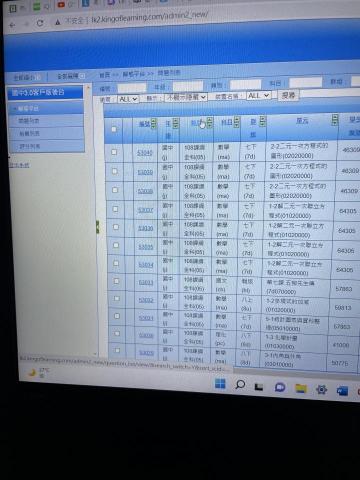Click sort arrows next to 科目 header
Viewport: 360px width, 480px height.
pyautogui.click(x=236, y=122)
